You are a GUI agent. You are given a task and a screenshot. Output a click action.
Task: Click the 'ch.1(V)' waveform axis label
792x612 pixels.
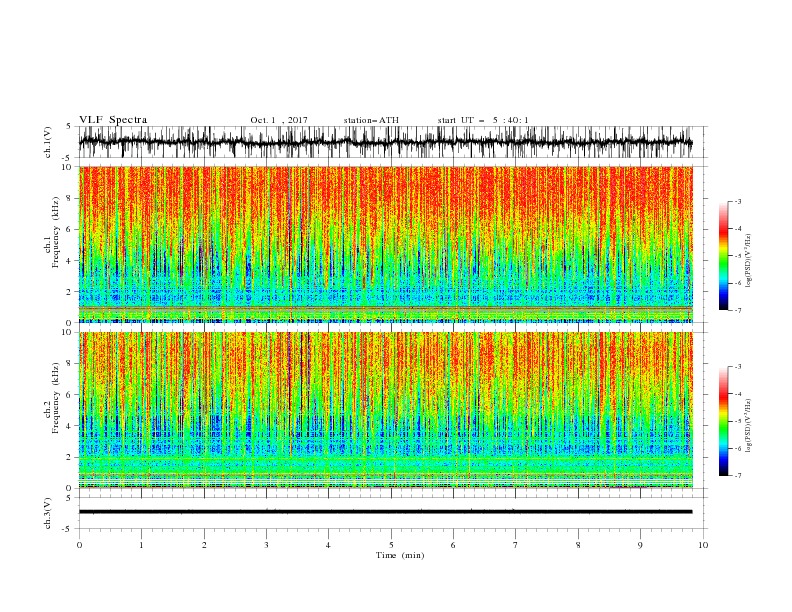(x=48, y=142)
